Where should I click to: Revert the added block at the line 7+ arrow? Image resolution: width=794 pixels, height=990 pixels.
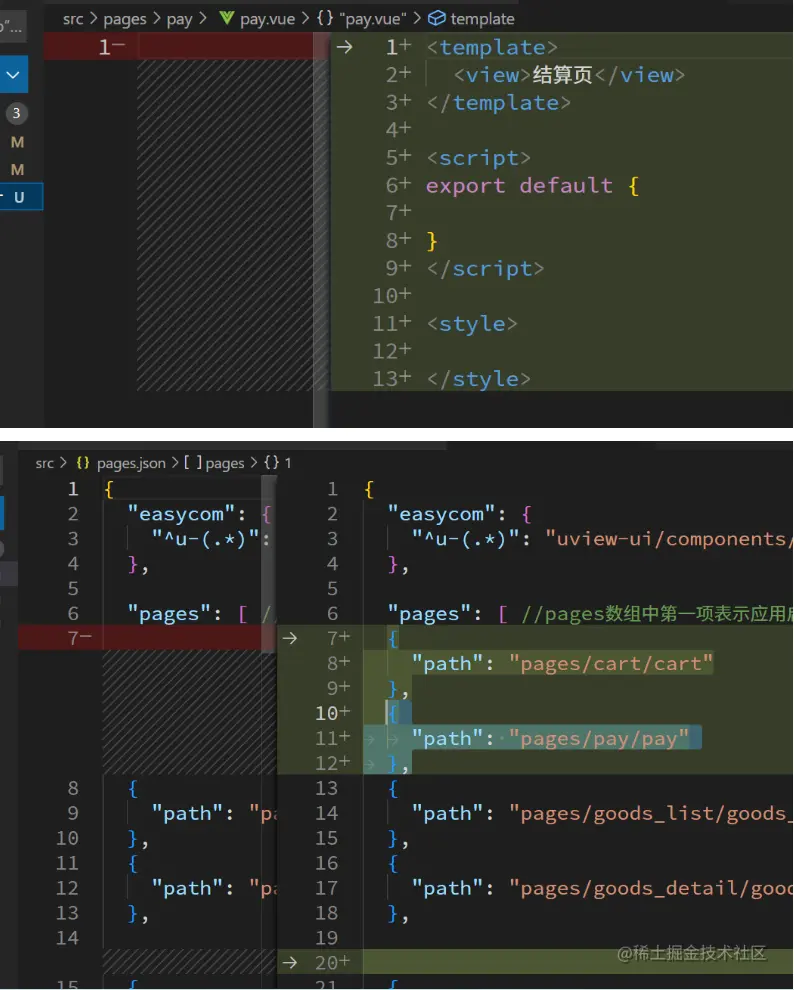pos(290,638)
